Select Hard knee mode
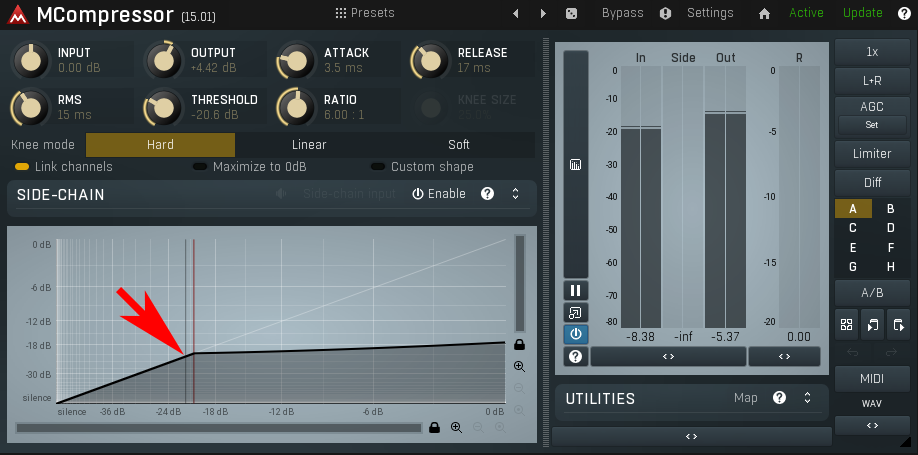Image resolution: width=918 pixels, height=455 pixels. coord(160,145)
